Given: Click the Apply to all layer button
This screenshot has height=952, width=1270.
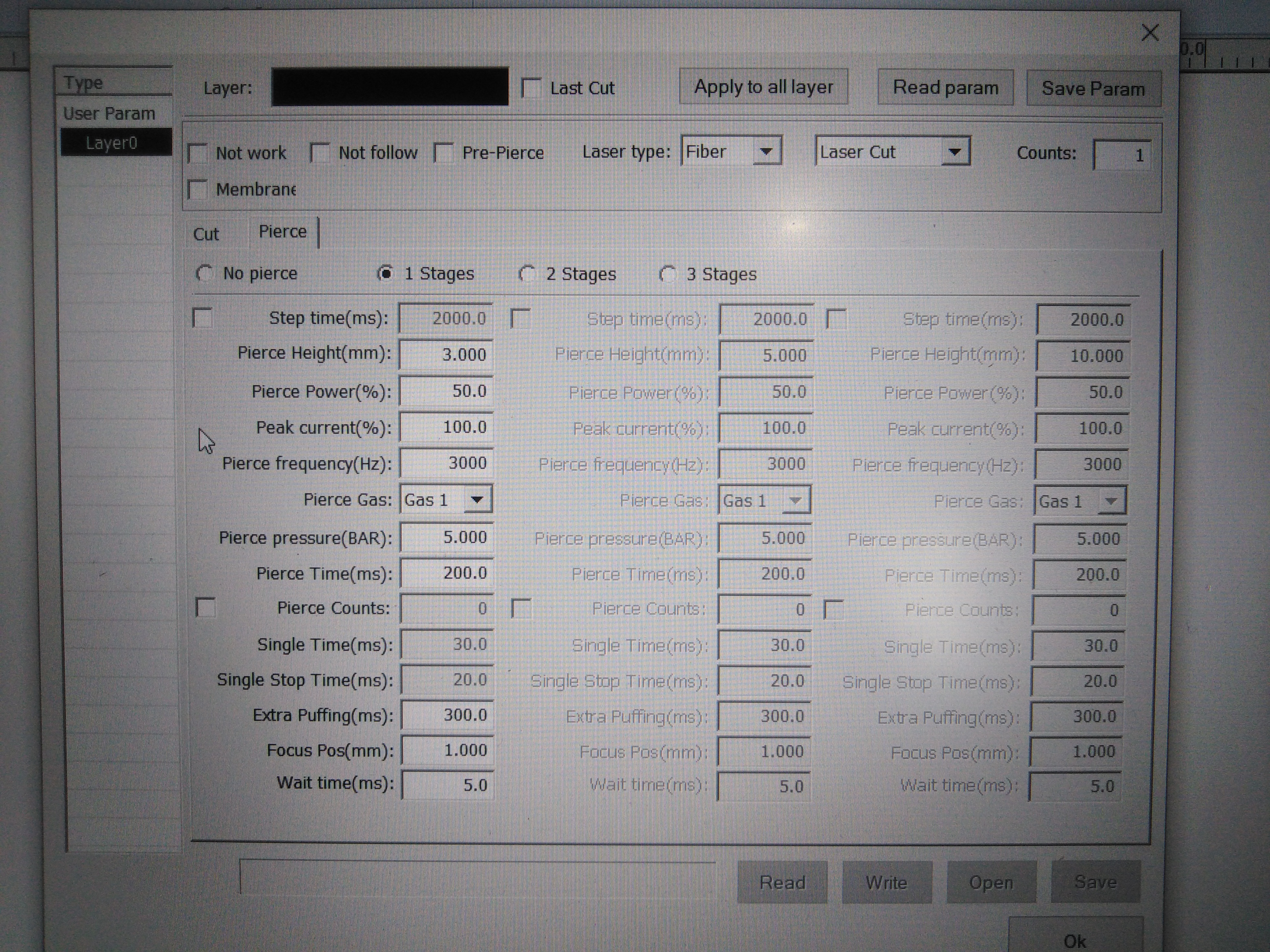Looking at the screenshot, I should (x=763, y=87).
